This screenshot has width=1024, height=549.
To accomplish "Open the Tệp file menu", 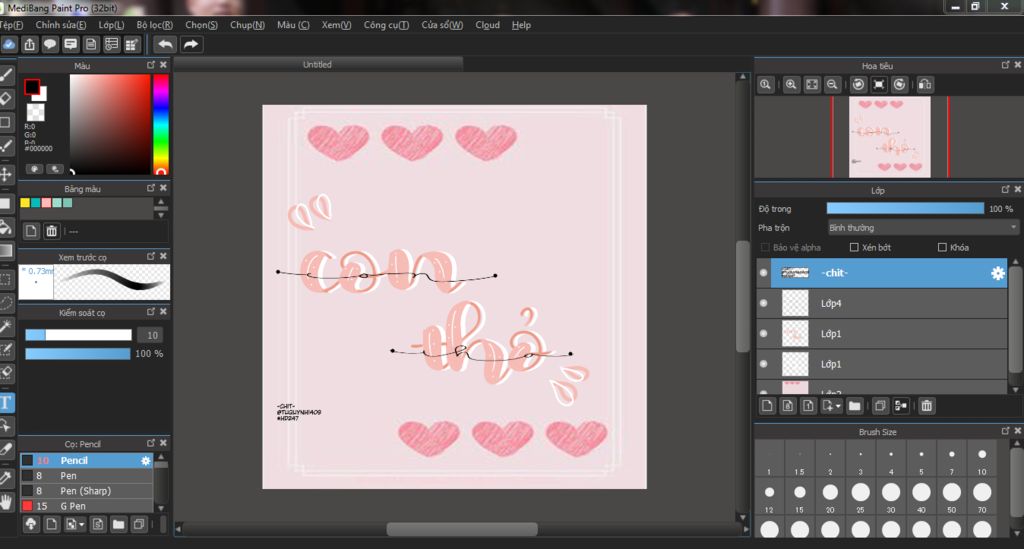I will [x=11, y=25].
